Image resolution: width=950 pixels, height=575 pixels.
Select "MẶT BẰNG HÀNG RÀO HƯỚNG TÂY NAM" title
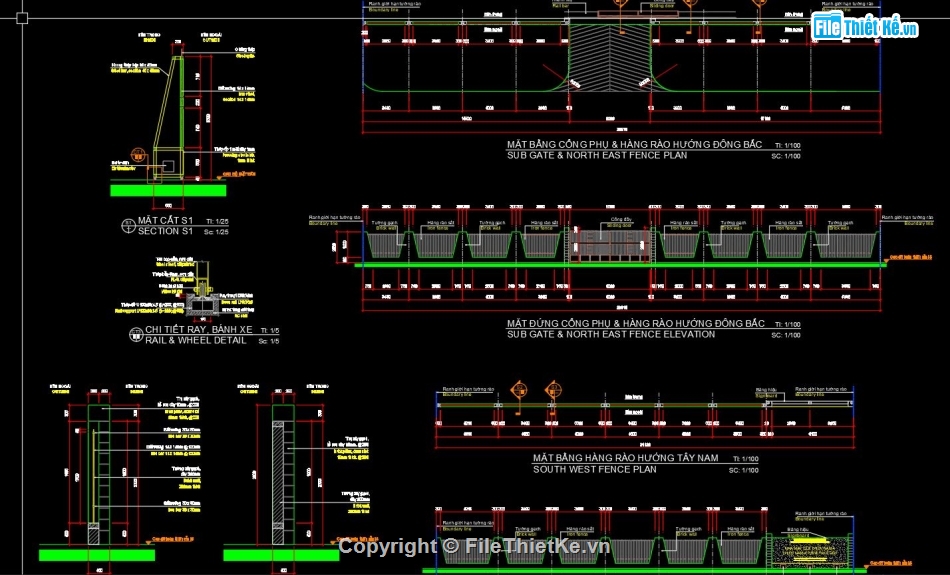pos(625,458)
